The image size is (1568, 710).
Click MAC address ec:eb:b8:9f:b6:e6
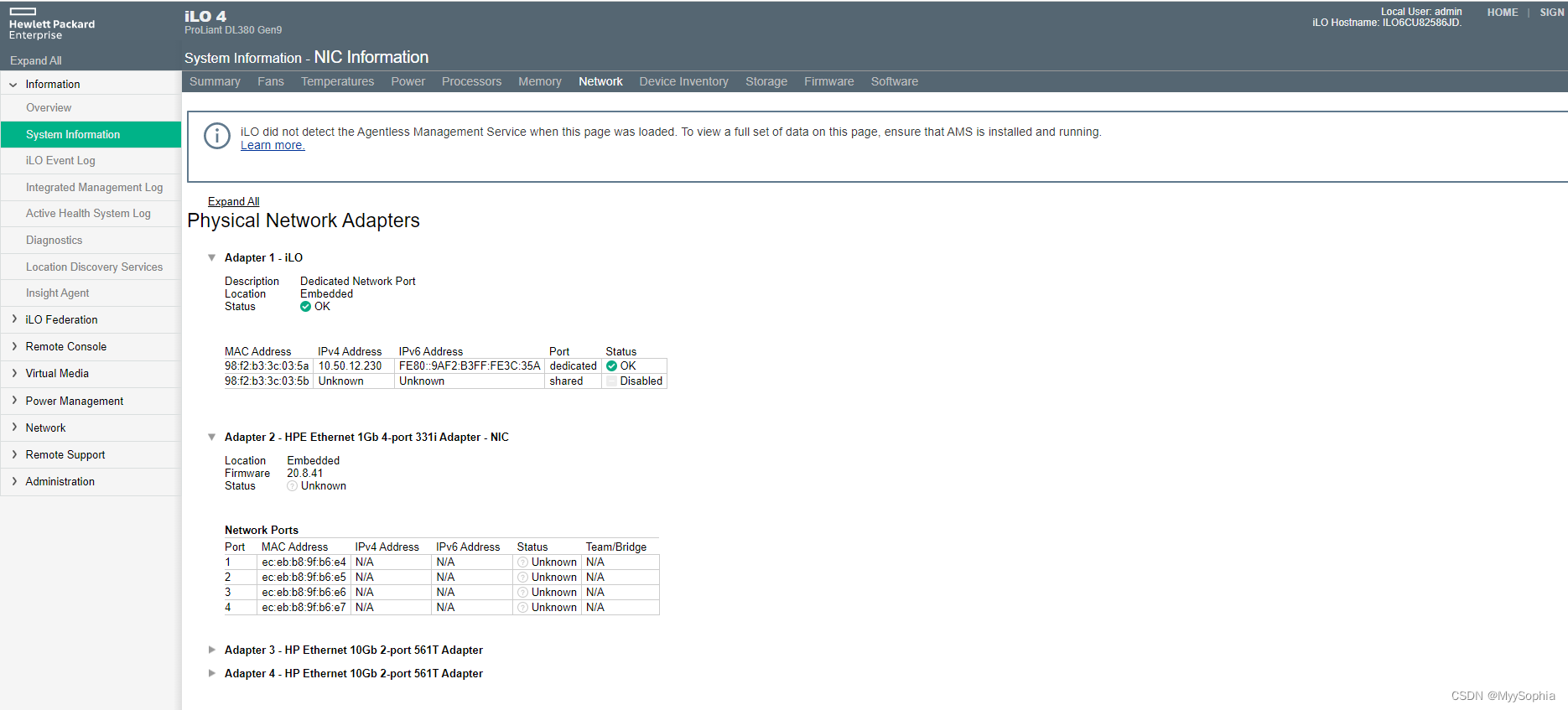(304, 593)
